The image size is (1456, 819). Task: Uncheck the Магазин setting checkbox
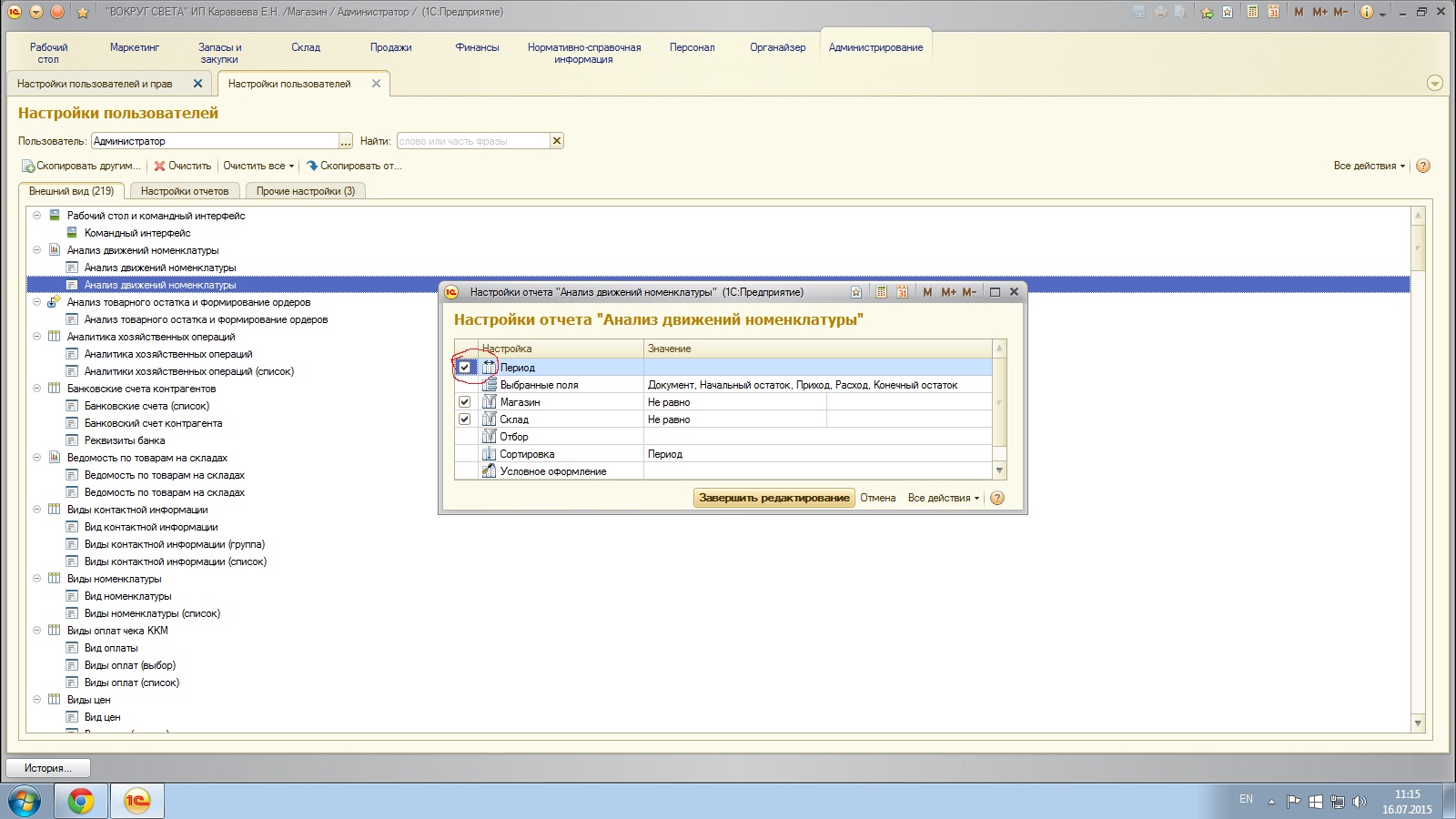tap(465, 402)
